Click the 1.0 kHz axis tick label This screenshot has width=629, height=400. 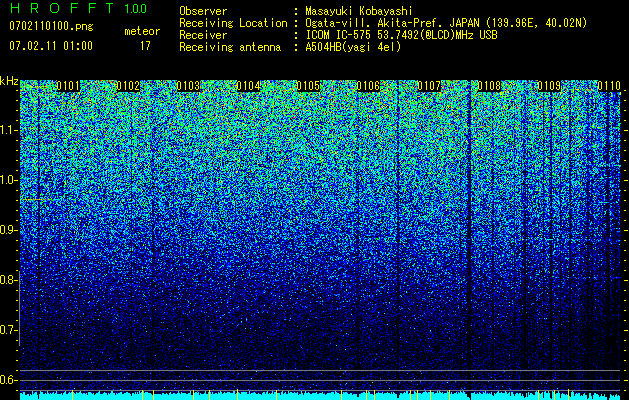pyautogui.click(x=8, y=180)
